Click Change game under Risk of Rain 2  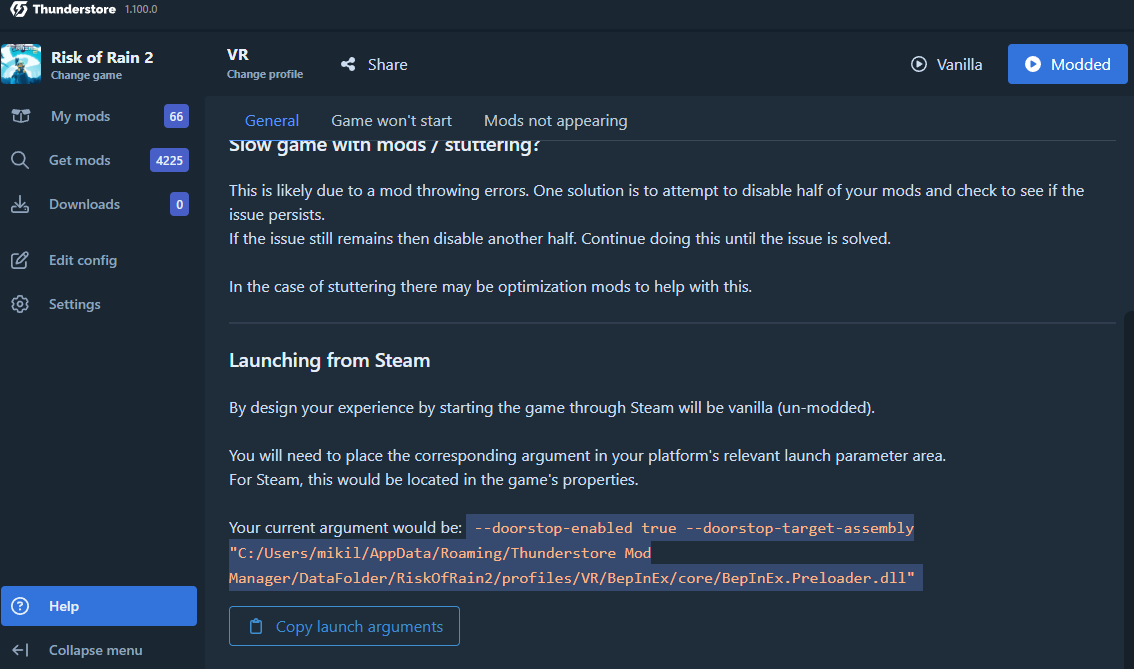click(86, 75)
